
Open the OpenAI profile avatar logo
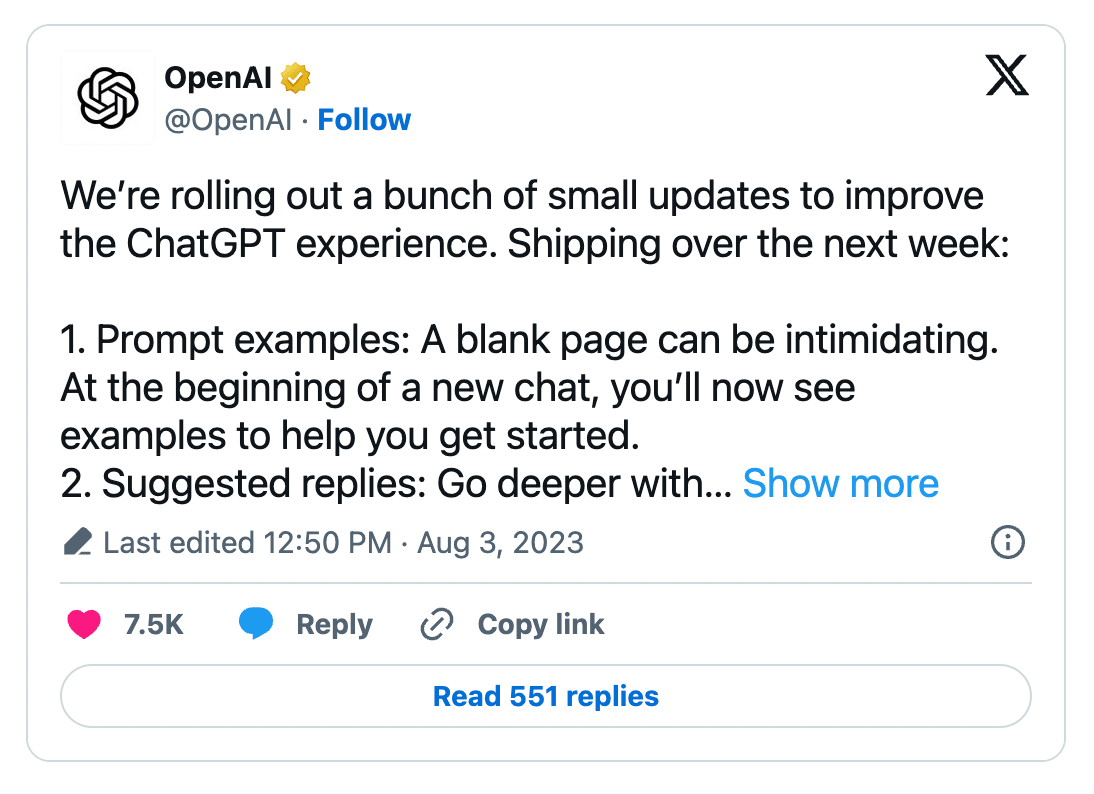[x=107, y=98]
